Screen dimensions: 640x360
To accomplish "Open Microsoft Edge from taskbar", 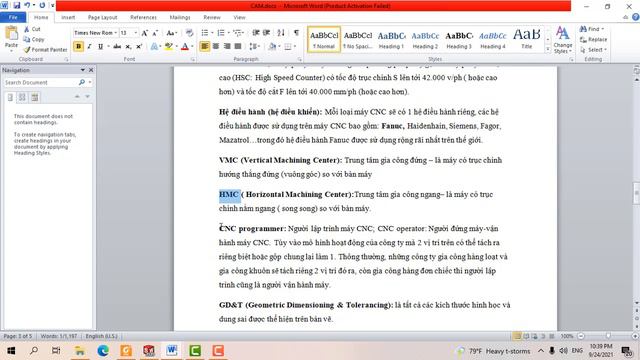I will pos(103,351).
